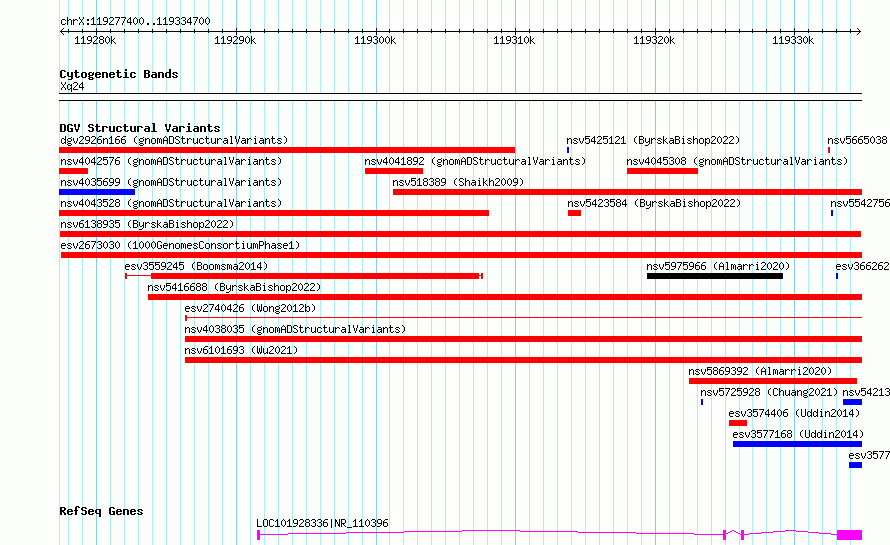890x545 pixels.
Task: Click the nsv54213 label
Action: [866, 392]
